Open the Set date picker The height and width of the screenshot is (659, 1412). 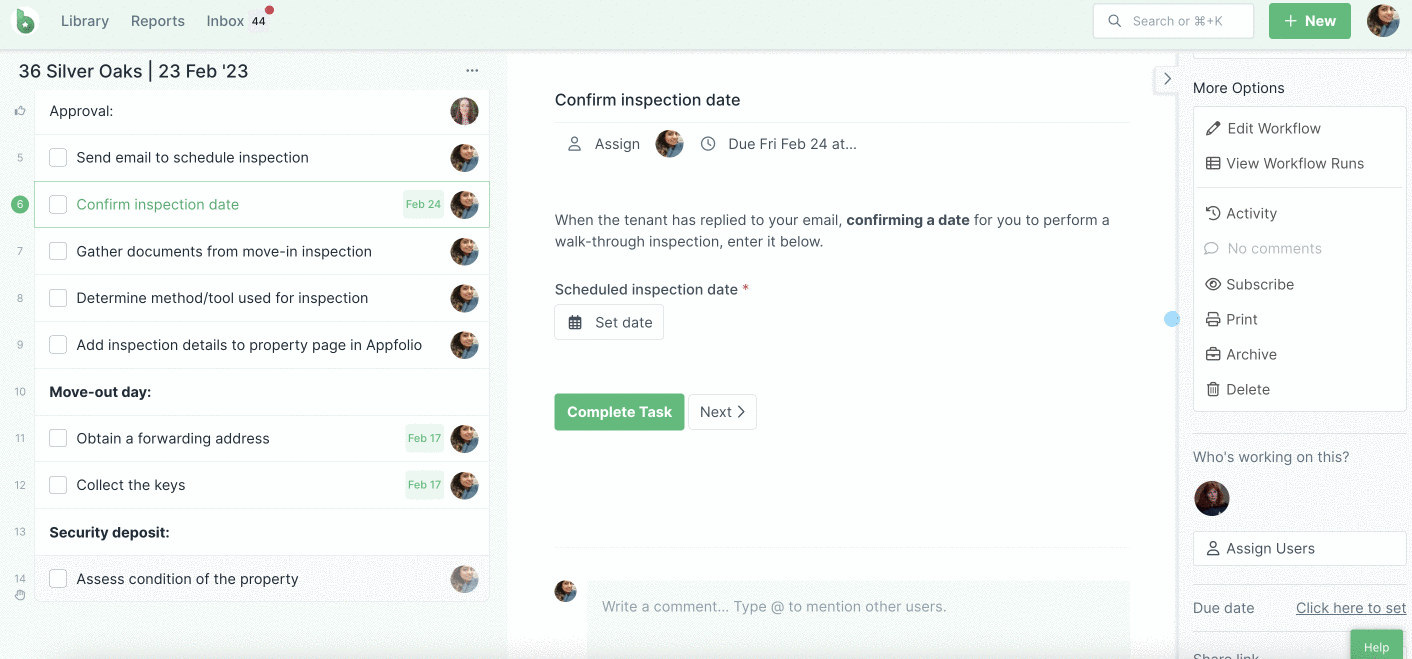(x=609, y=322)
